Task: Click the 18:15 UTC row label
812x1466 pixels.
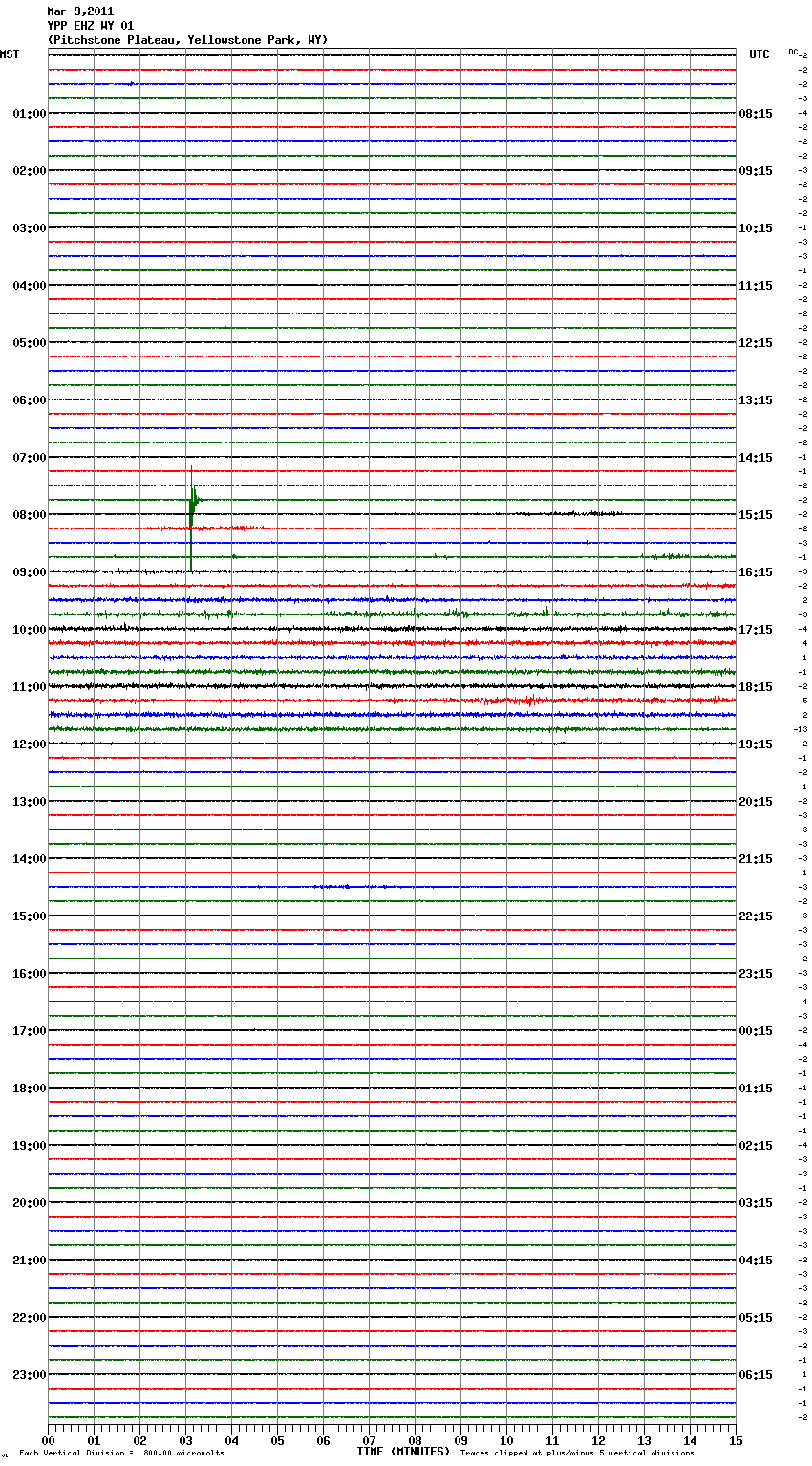Action: coord(756,687)
